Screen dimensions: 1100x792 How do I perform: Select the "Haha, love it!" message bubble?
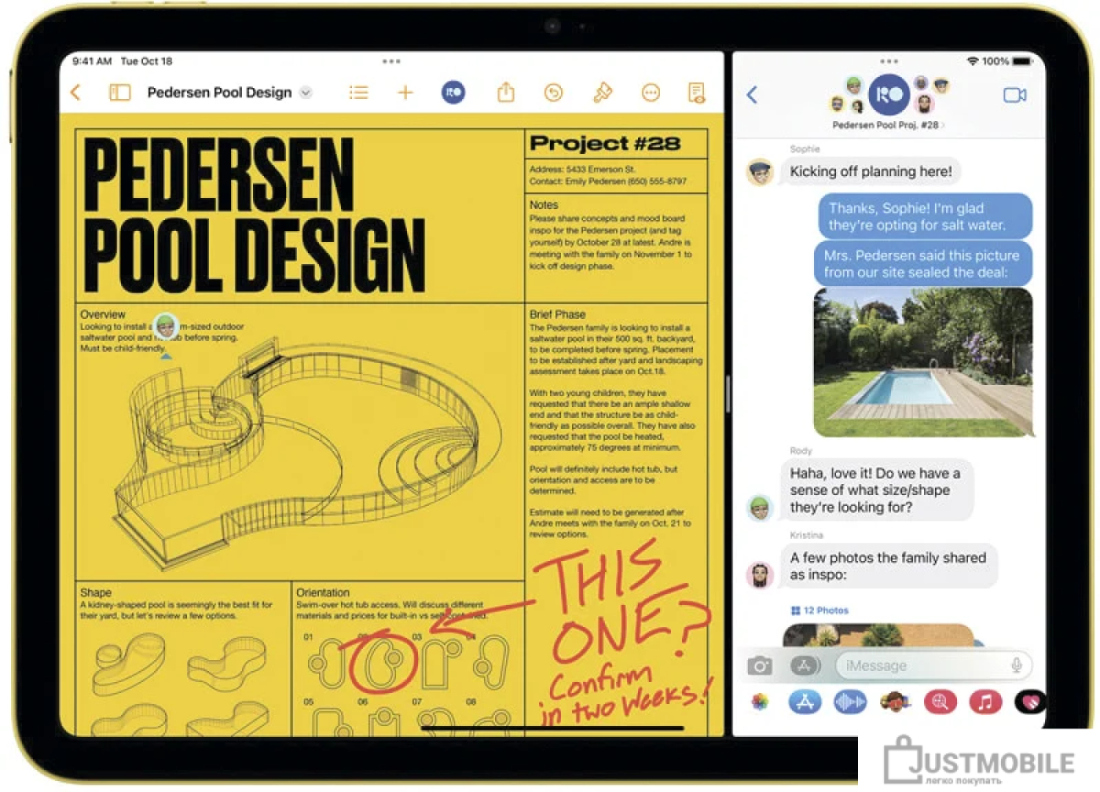pos(877,490)
